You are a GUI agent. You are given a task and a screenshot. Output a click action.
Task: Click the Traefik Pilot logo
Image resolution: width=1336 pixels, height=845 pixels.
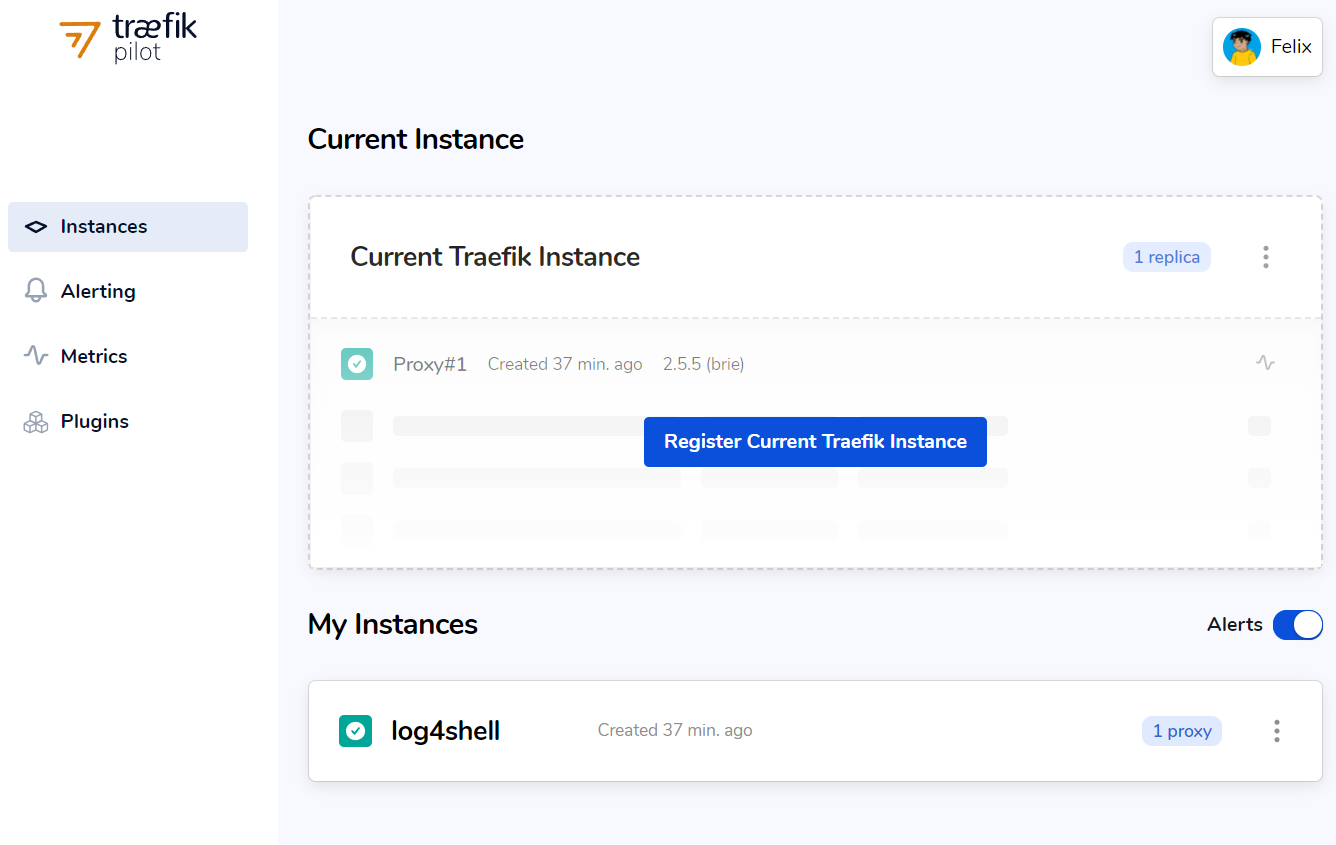tap(128, 38)
